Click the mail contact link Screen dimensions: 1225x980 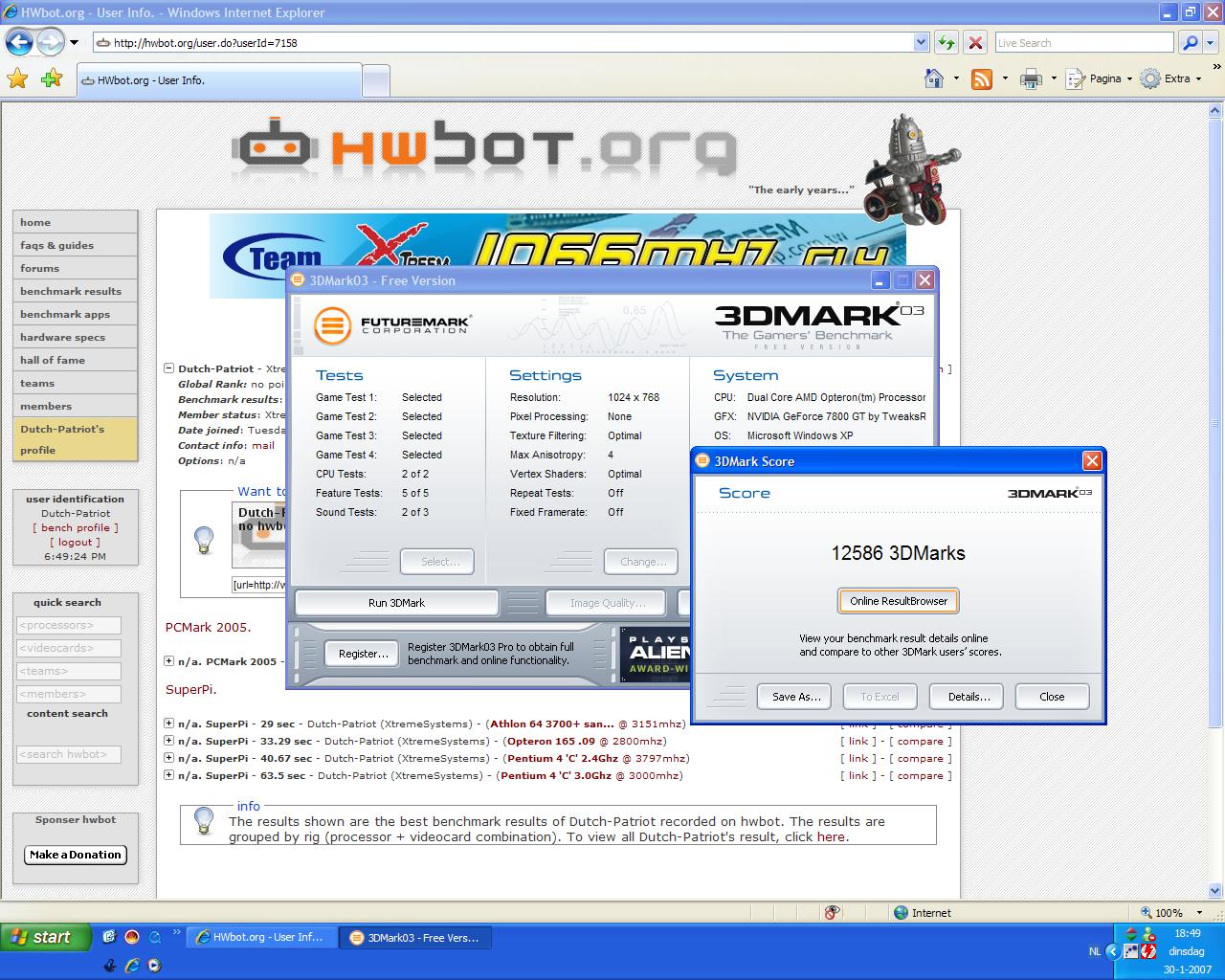pyautogui.click(x=263, y=445)
